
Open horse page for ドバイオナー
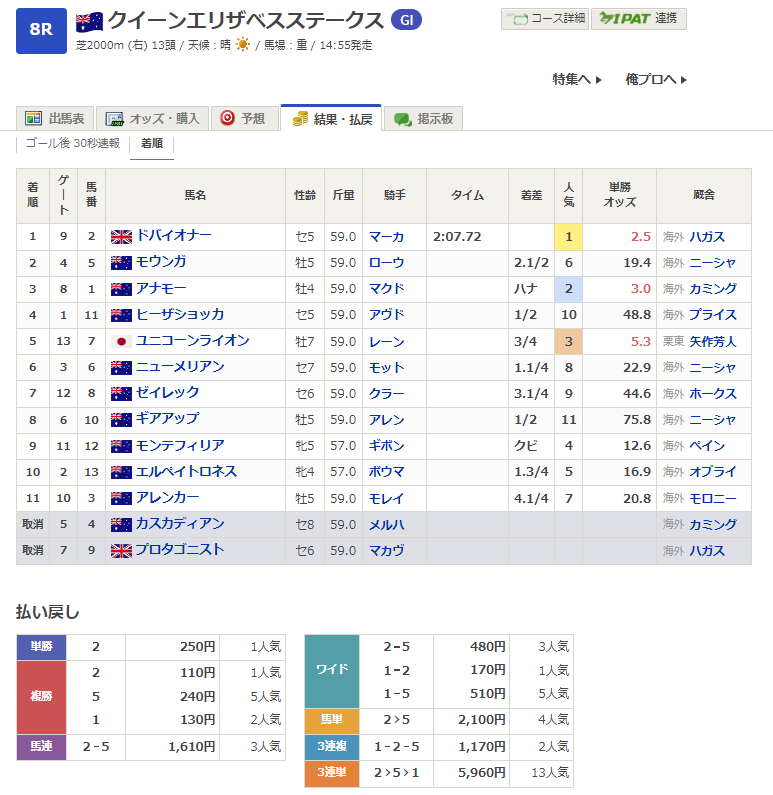pos(174,236)
